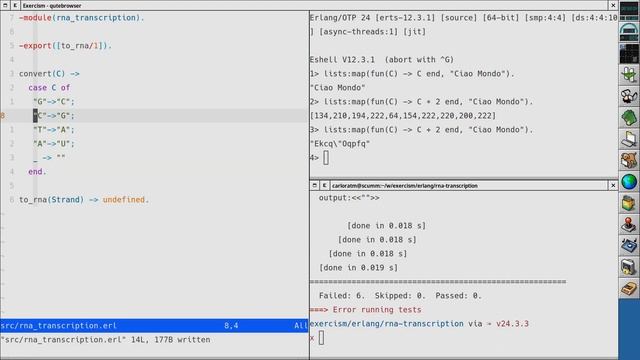Click the exercism/erlang/rna-transcription prompt path

[x=387, y=324]
